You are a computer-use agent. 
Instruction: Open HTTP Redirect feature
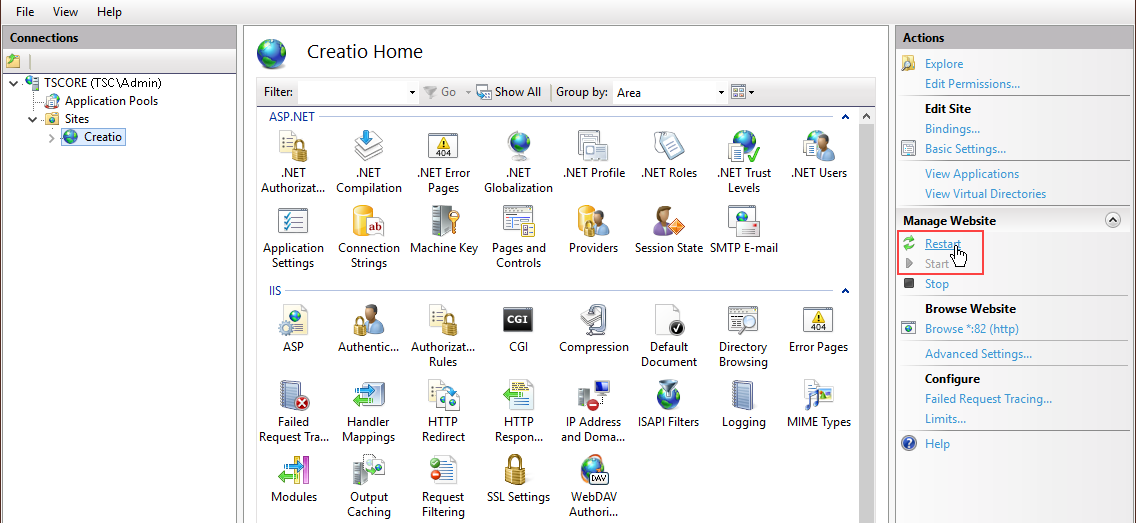443,411
